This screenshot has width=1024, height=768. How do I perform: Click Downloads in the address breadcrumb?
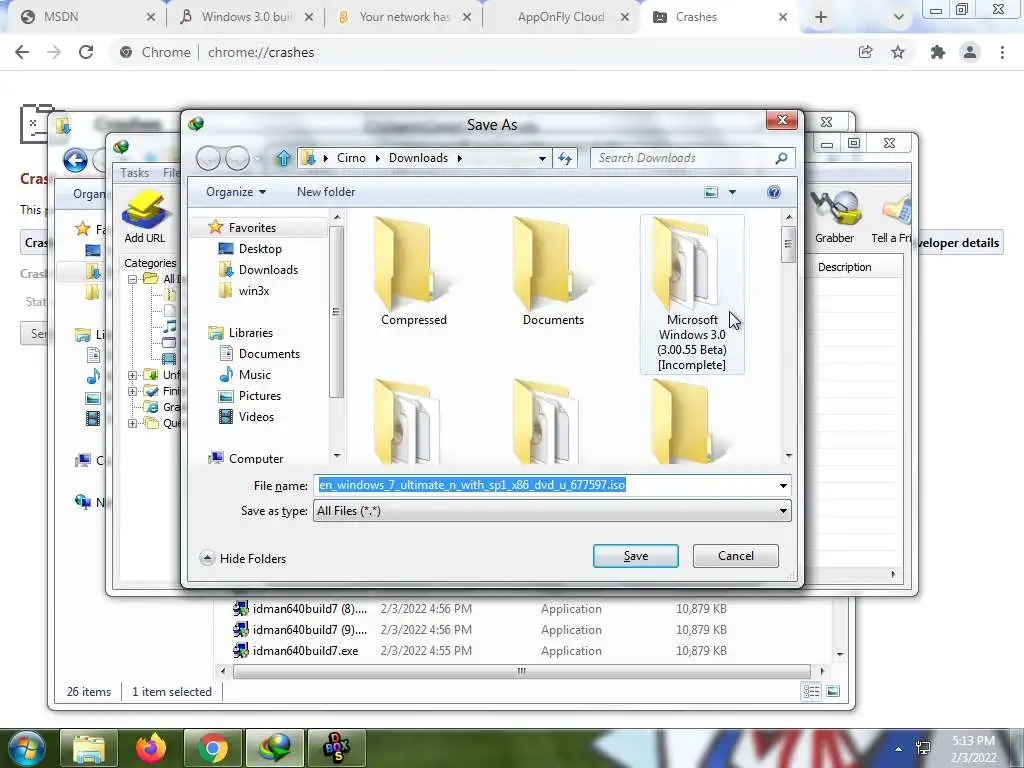coord(418,158)
